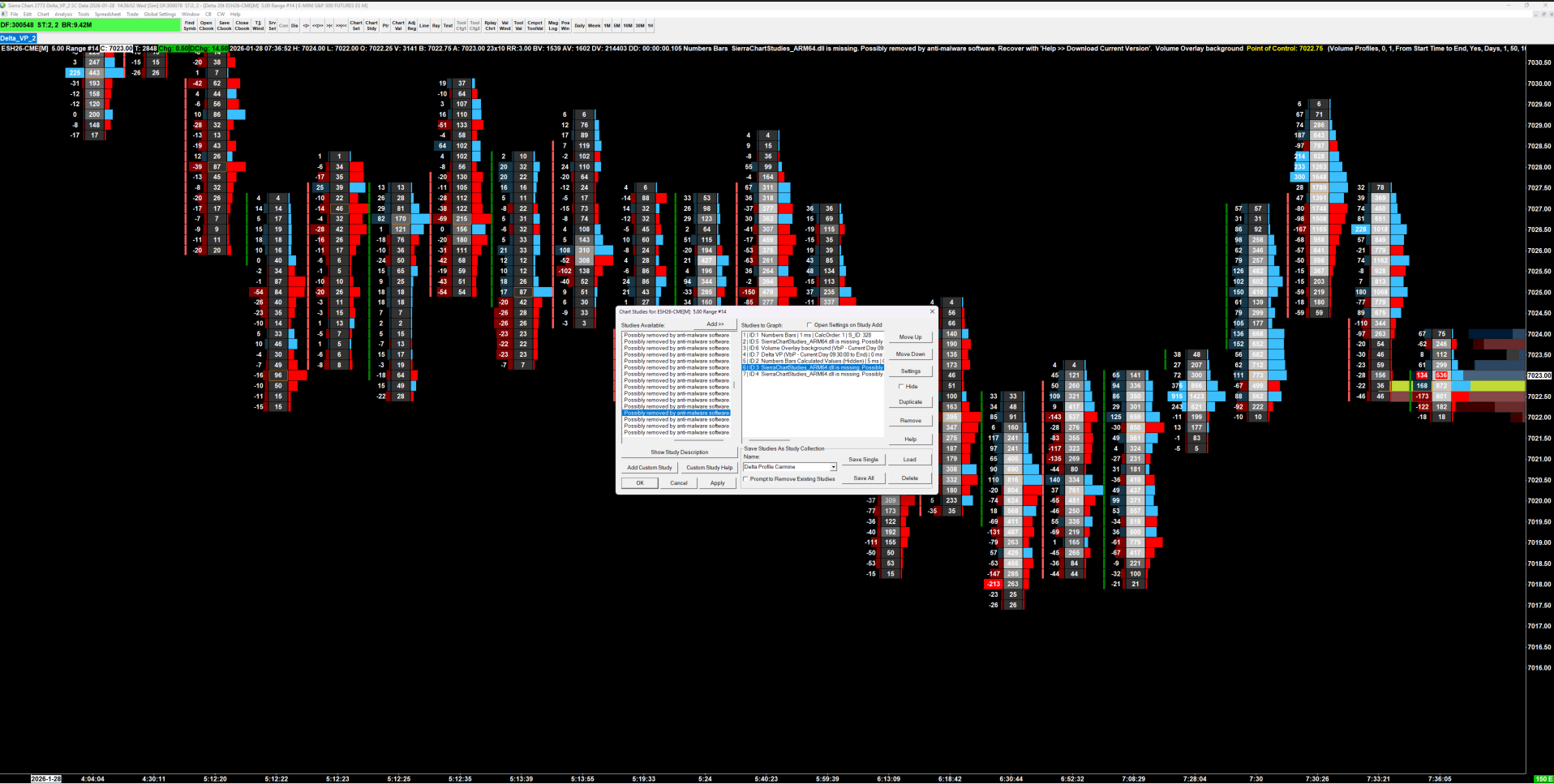Viewport: 1554px width, 784px height.
Task: Switch chart to 30M timeframe
Action: [640, 25]
